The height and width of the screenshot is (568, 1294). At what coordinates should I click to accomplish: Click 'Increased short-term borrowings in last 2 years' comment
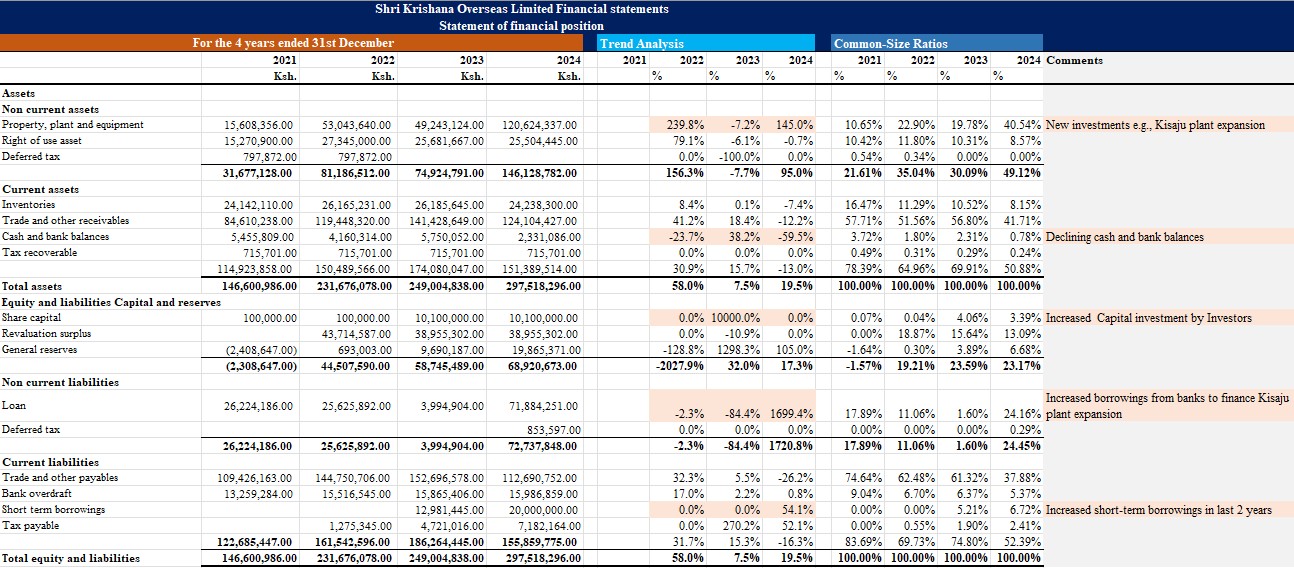coord(1159,510)
